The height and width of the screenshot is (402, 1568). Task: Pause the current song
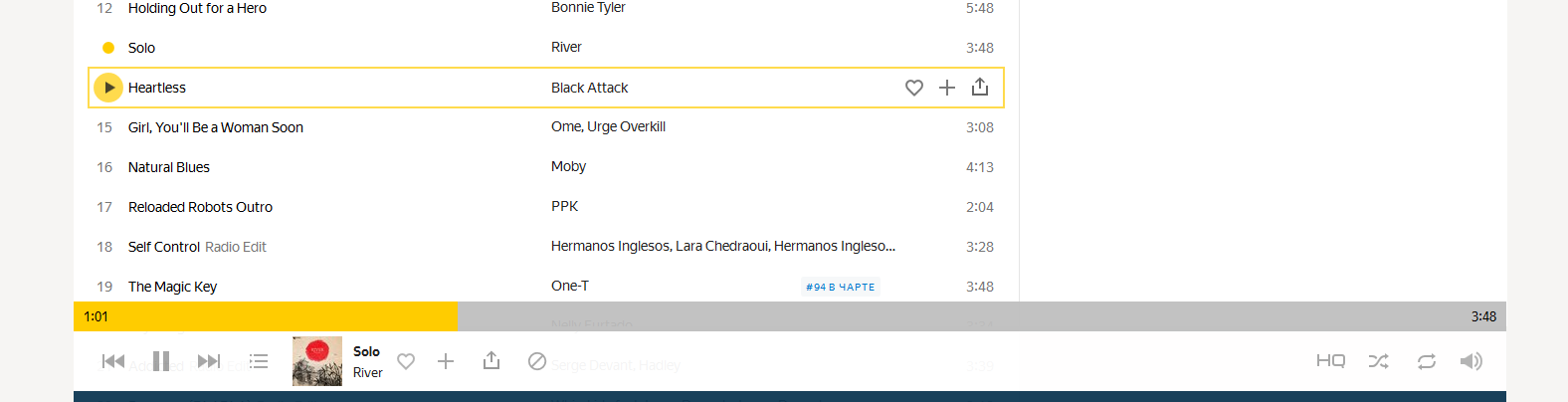[161, 361]
